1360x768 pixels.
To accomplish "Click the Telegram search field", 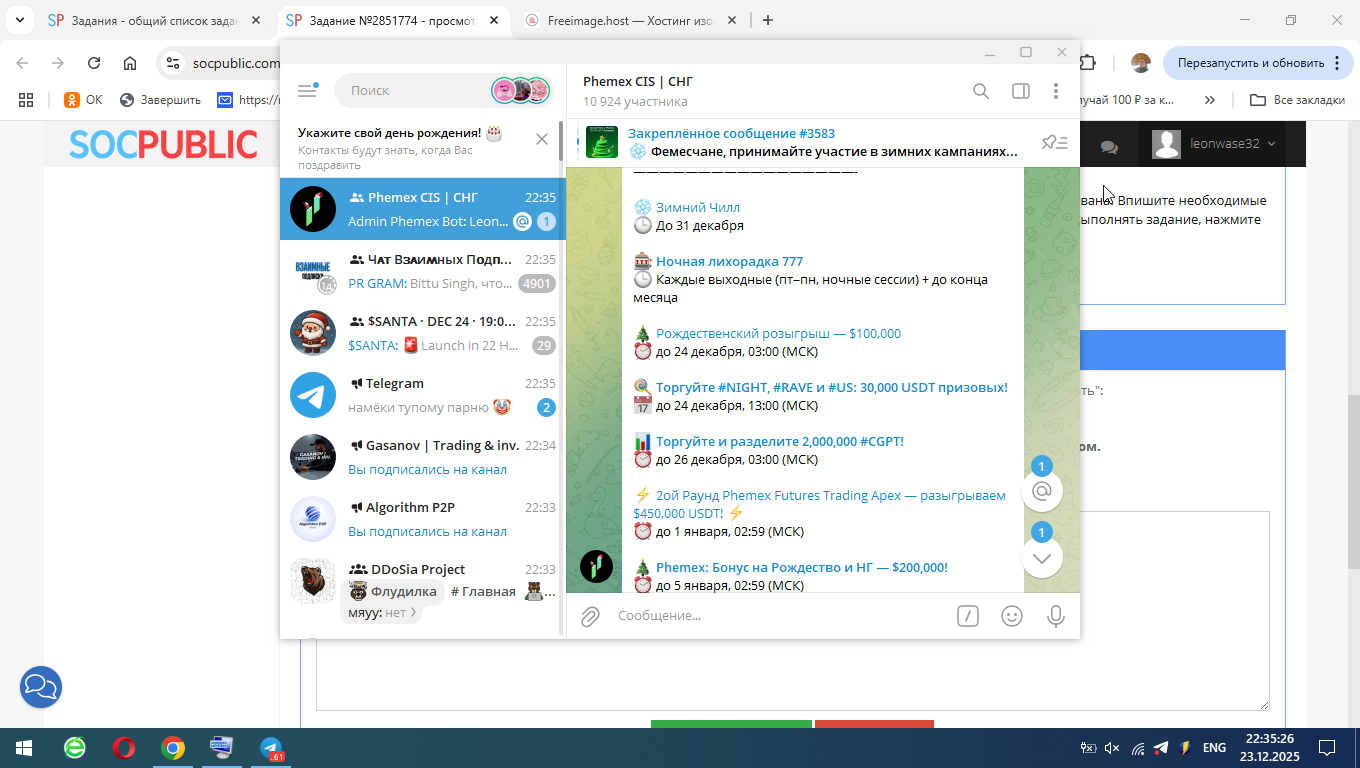I will point(443,90).
